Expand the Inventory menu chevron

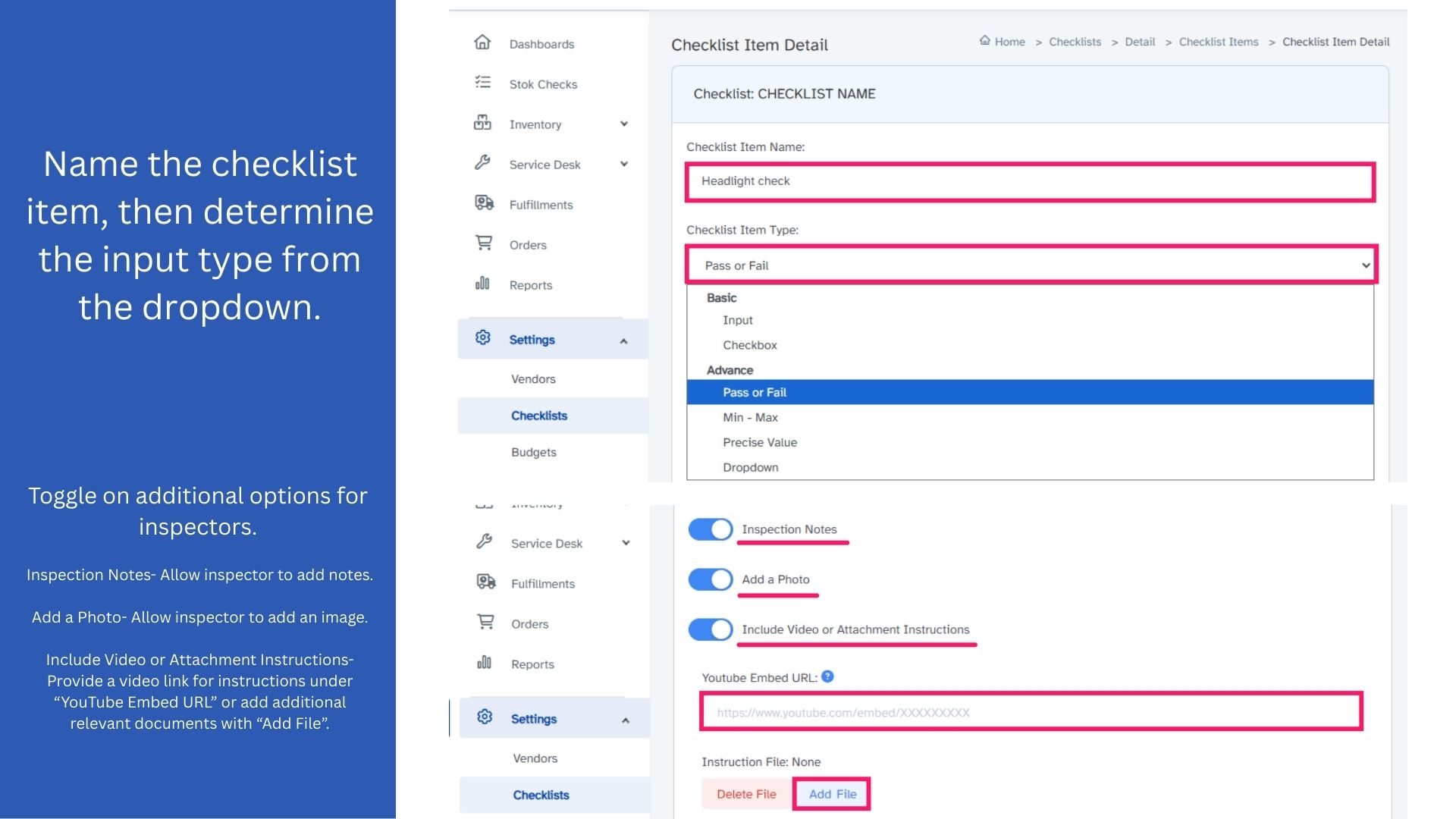[623, 124]
